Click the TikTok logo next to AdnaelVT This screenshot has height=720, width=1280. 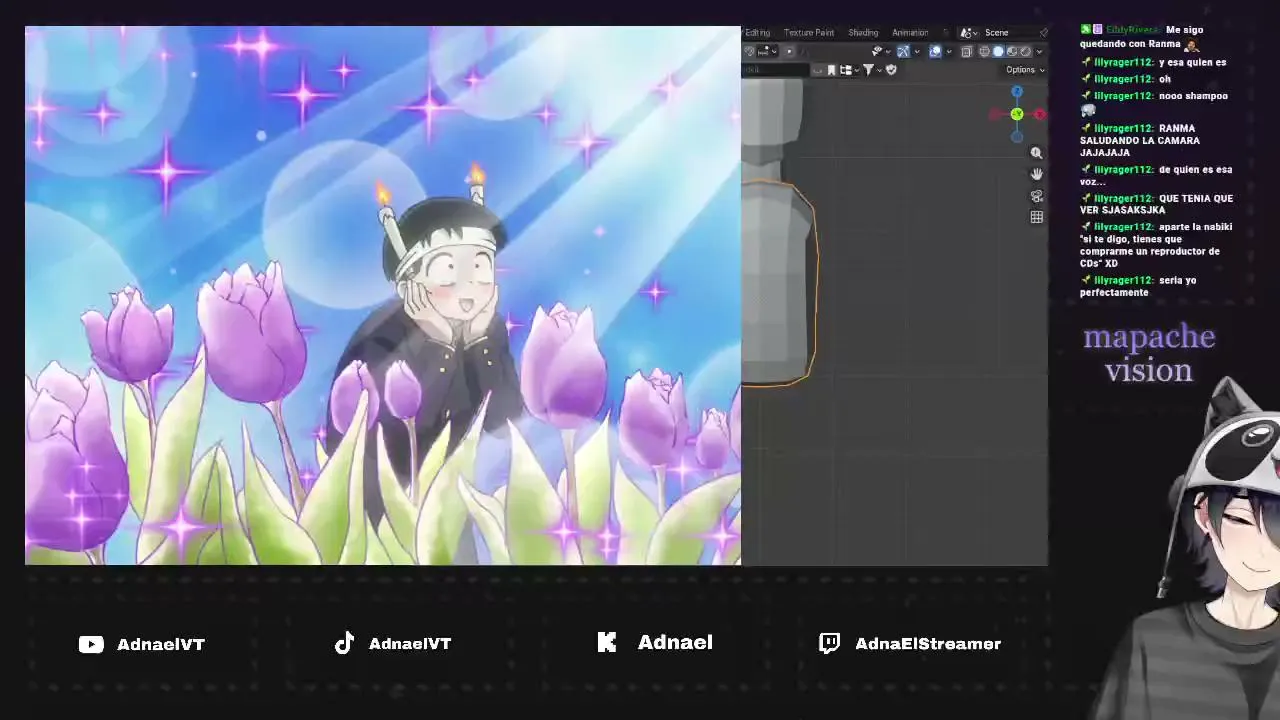point(344,643)
